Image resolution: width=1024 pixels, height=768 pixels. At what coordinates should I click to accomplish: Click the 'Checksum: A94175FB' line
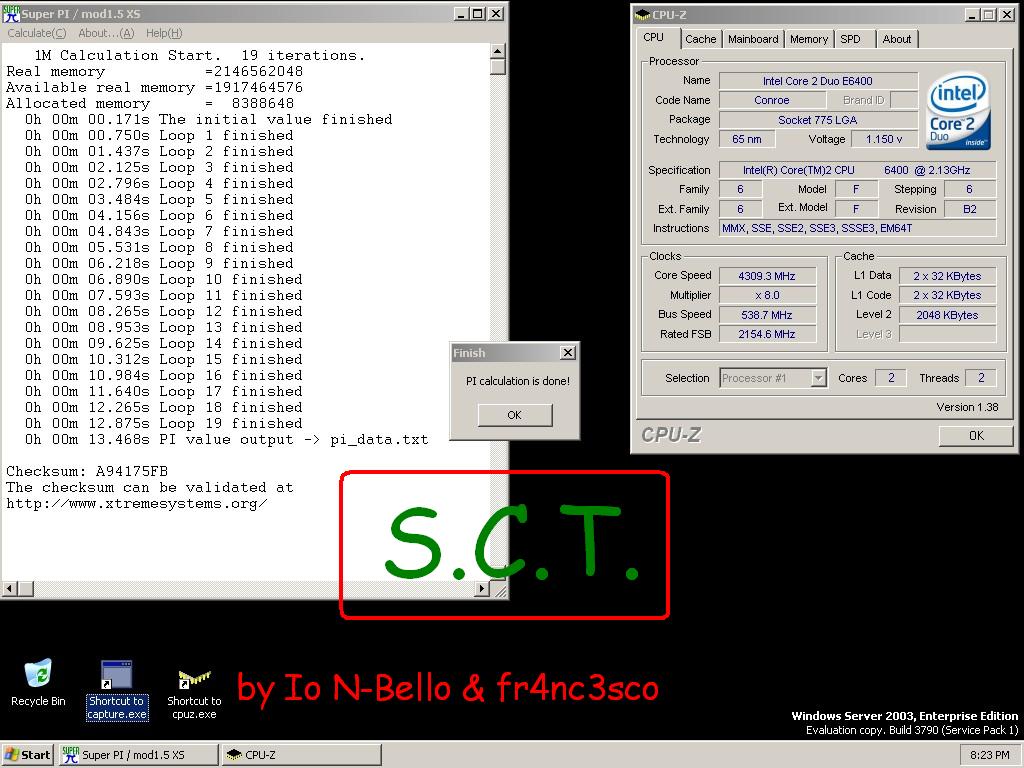87,471
